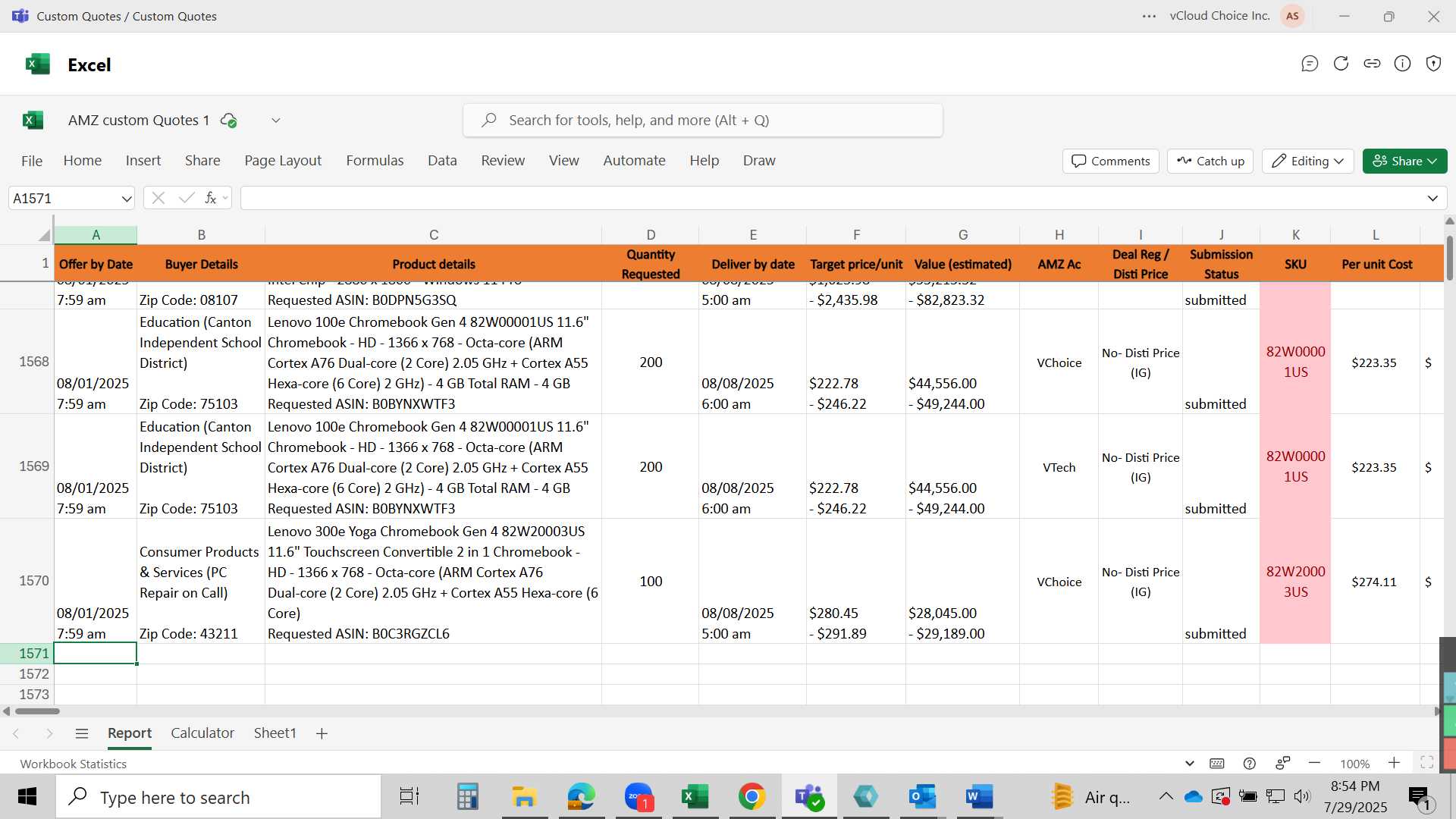Screen dimensions: 1456x819
Task: Open the Teams conversation chat icon
Action: (x=1310, y=64)
